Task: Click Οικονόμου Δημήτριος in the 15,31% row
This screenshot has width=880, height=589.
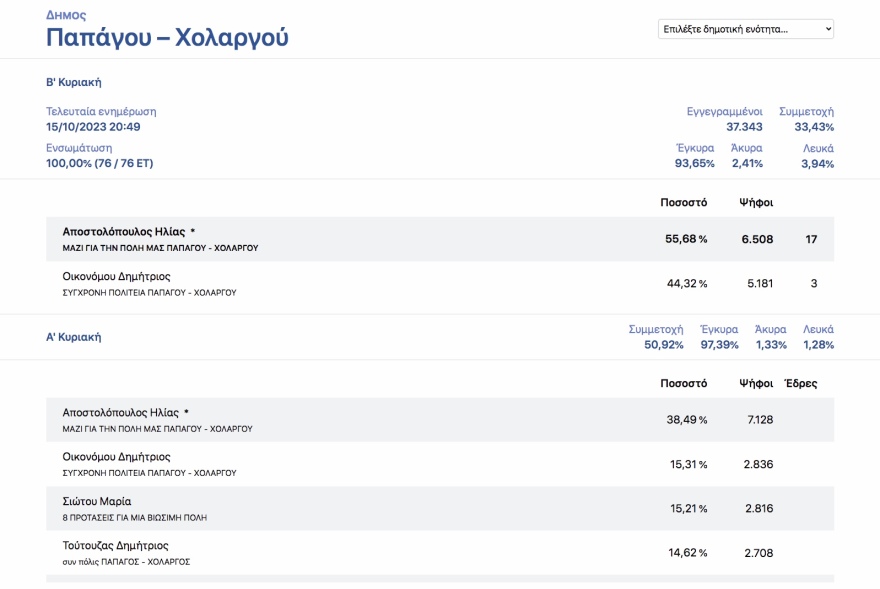Action: tap(116, 456)
